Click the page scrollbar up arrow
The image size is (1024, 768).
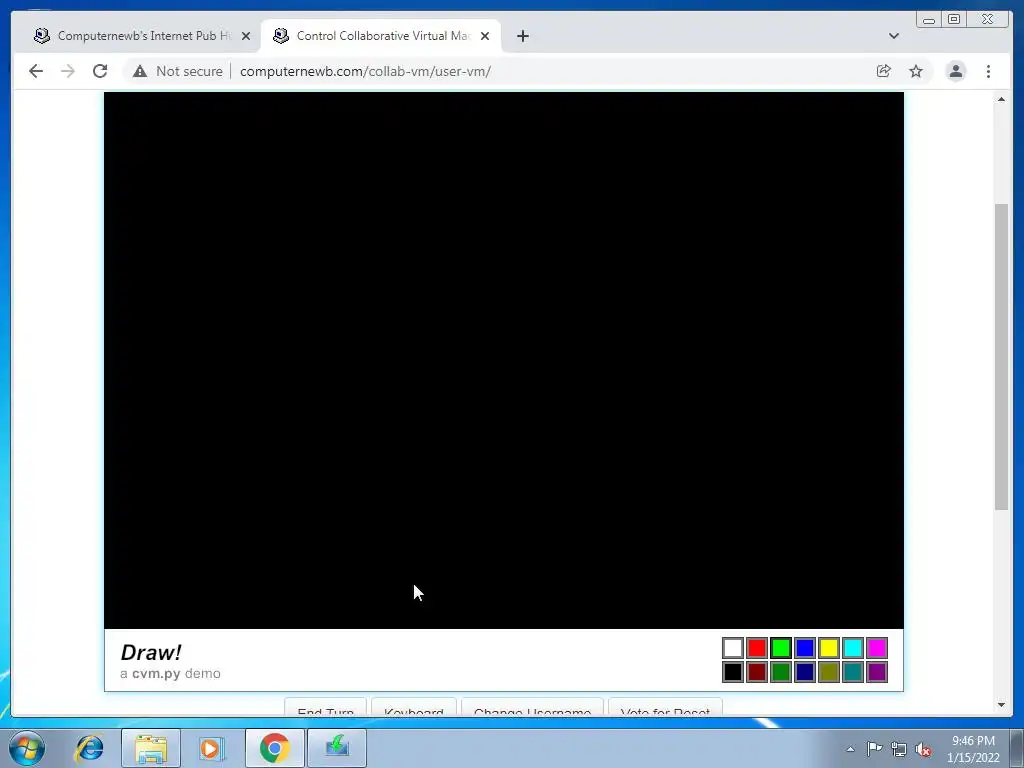1001,99
